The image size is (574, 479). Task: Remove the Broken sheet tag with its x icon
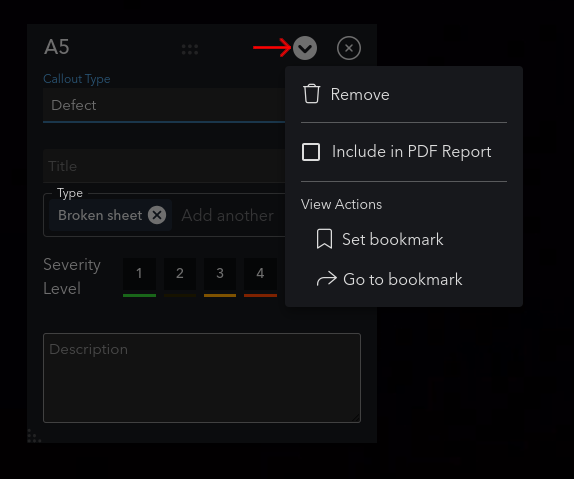tap(157, 215)
